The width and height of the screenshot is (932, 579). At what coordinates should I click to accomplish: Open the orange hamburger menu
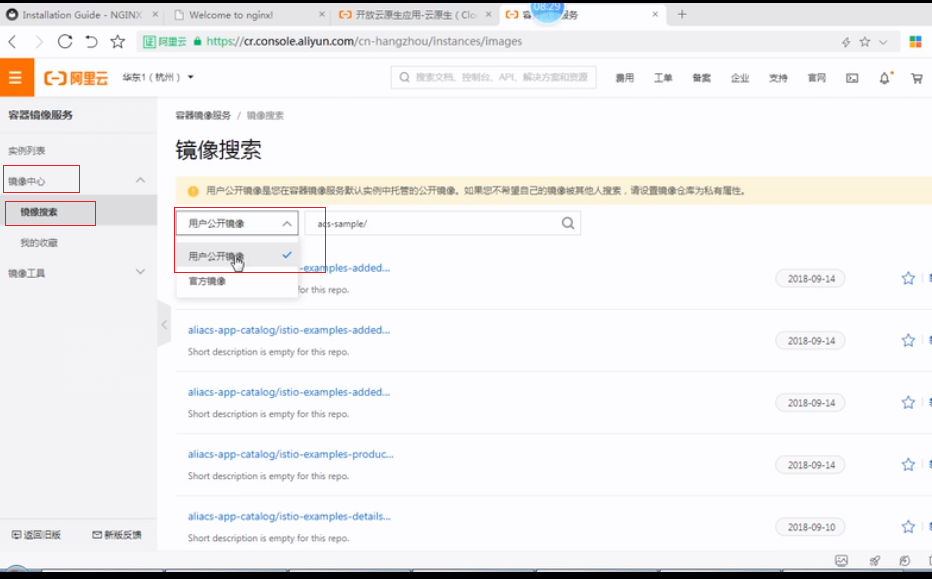click(16, 77)
